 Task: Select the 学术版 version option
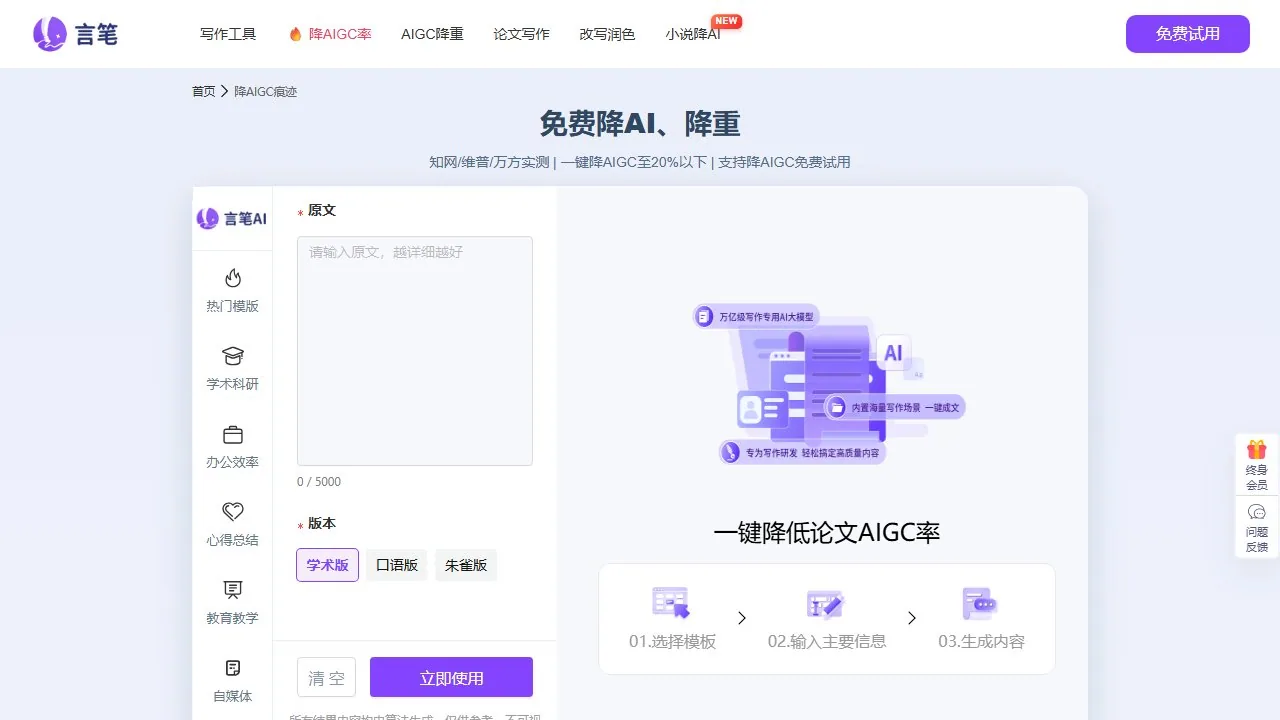point(327,565)
